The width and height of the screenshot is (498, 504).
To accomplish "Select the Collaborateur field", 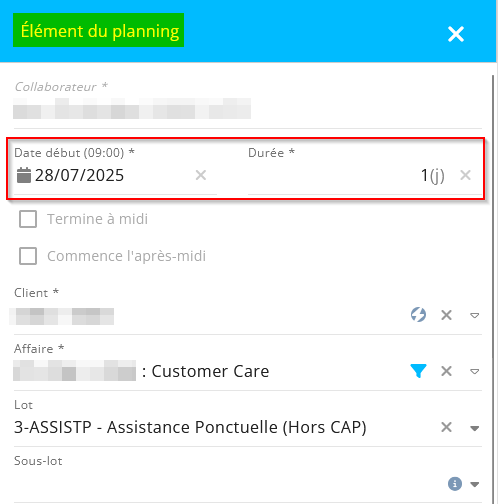I will (x=248, y=108).
